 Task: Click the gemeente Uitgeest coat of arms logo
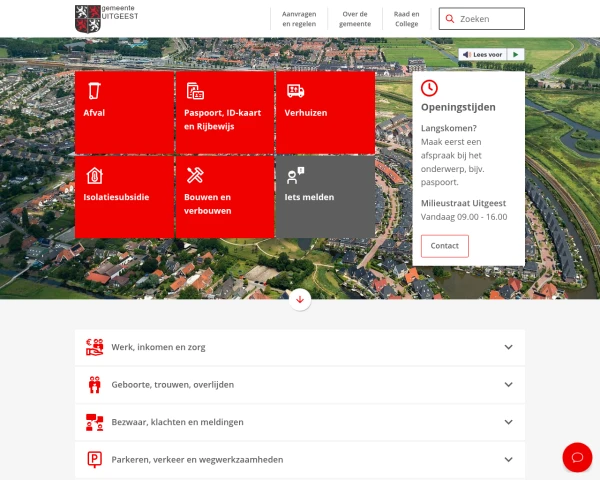click(x=88, y=18)
